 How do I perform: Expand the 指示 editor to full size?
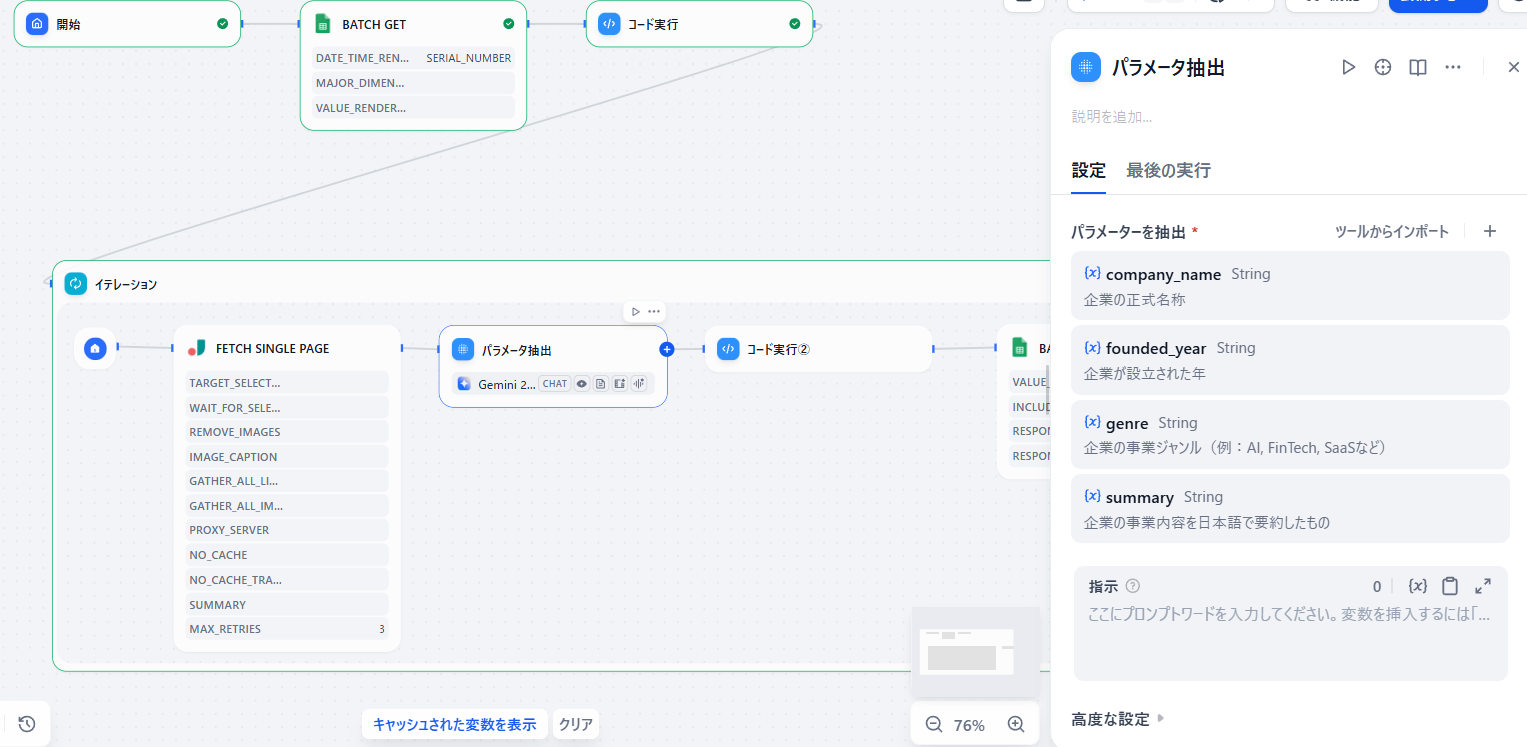click(x=1483, y=586)
